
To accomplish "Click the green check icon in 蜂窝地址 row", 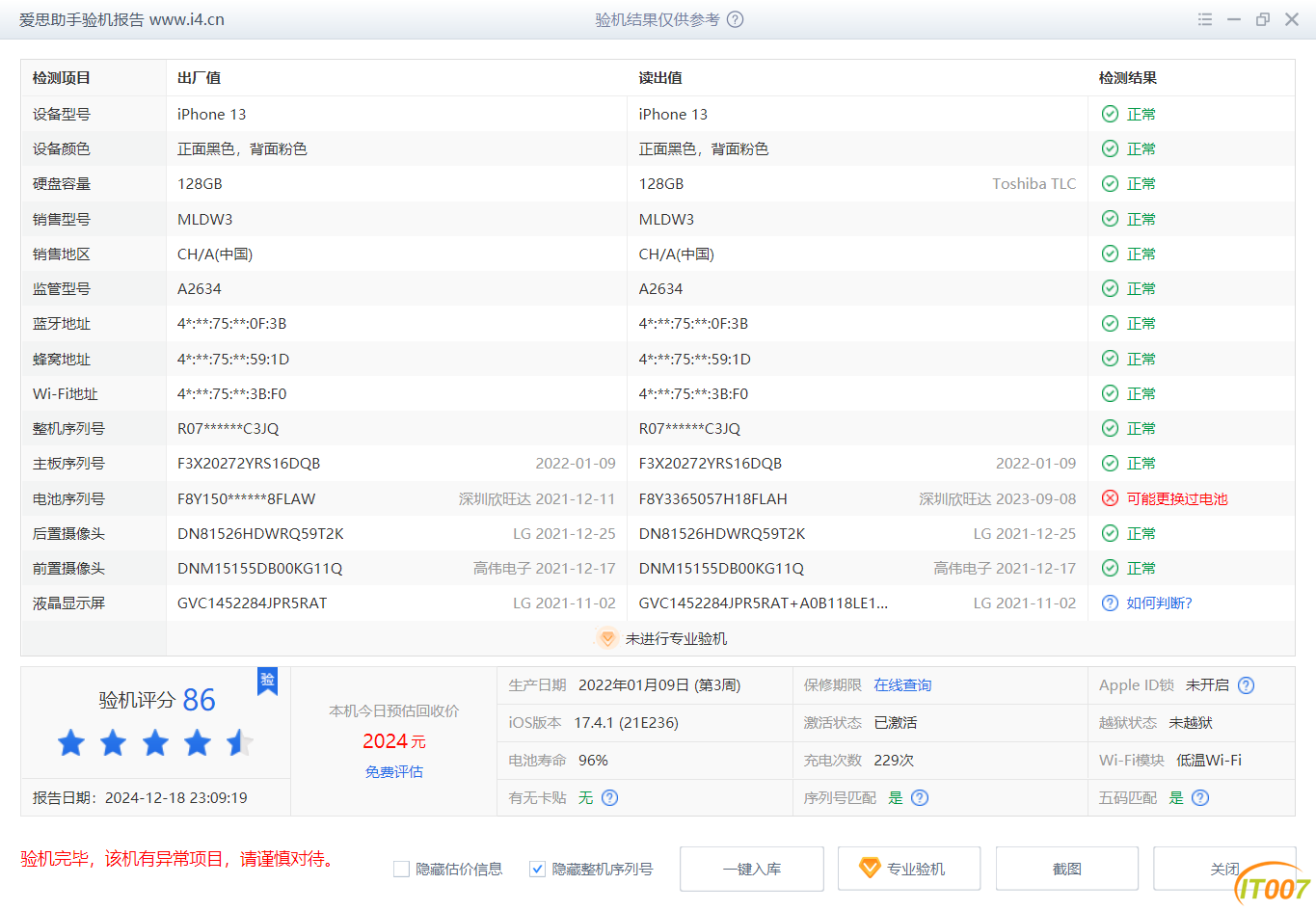I will (1110, 359).
